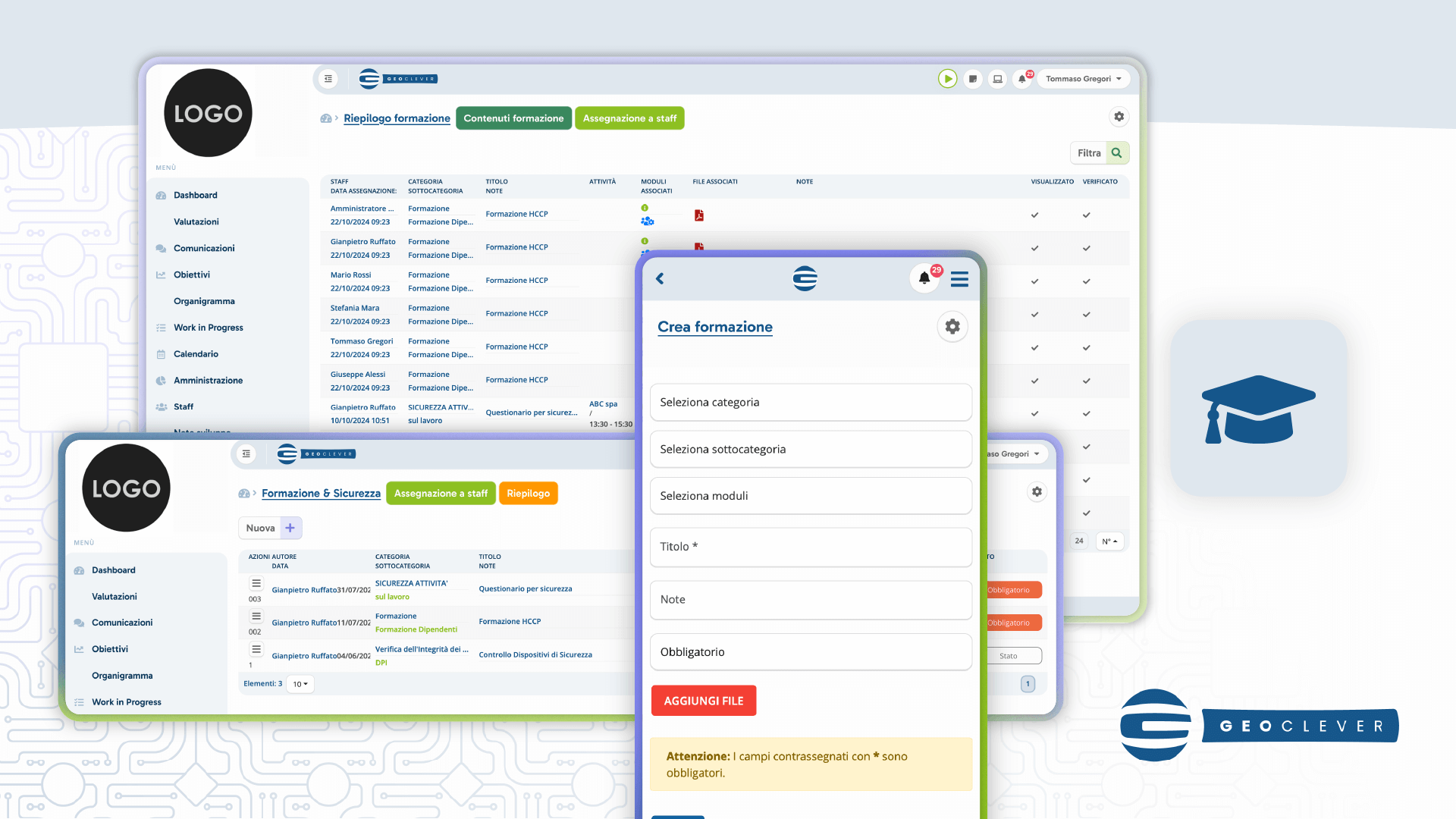Click AGGIUNGI FILE button
The image size is (1456, 819).
point(704,701)
